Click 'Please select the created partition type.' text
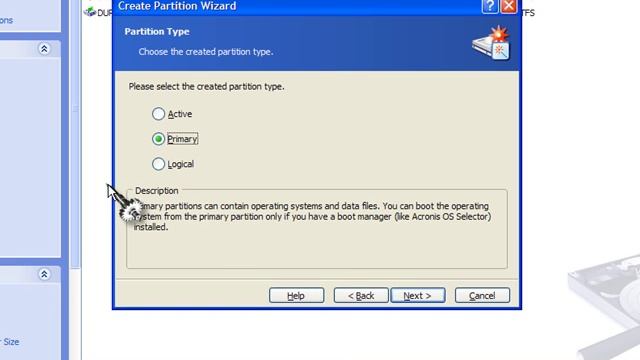The image size is (640, 360). click(206, 87)
